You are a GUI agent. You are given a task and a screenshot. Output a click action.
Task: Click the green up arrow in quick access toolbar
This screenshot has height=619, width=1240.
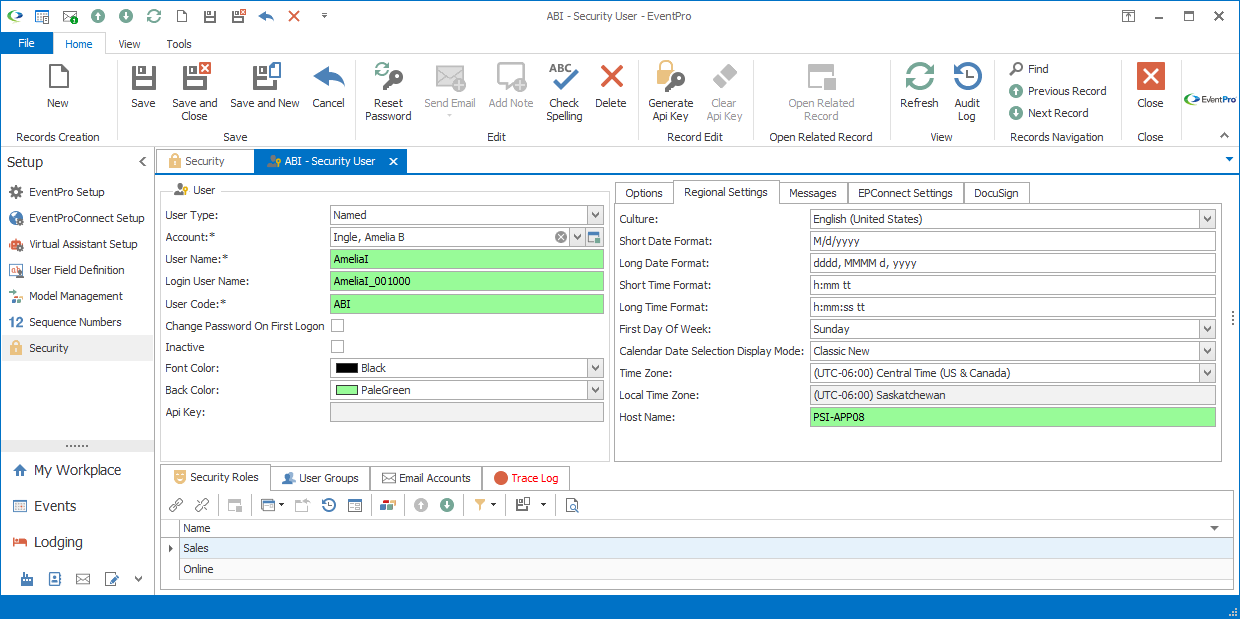click(98, 16)
